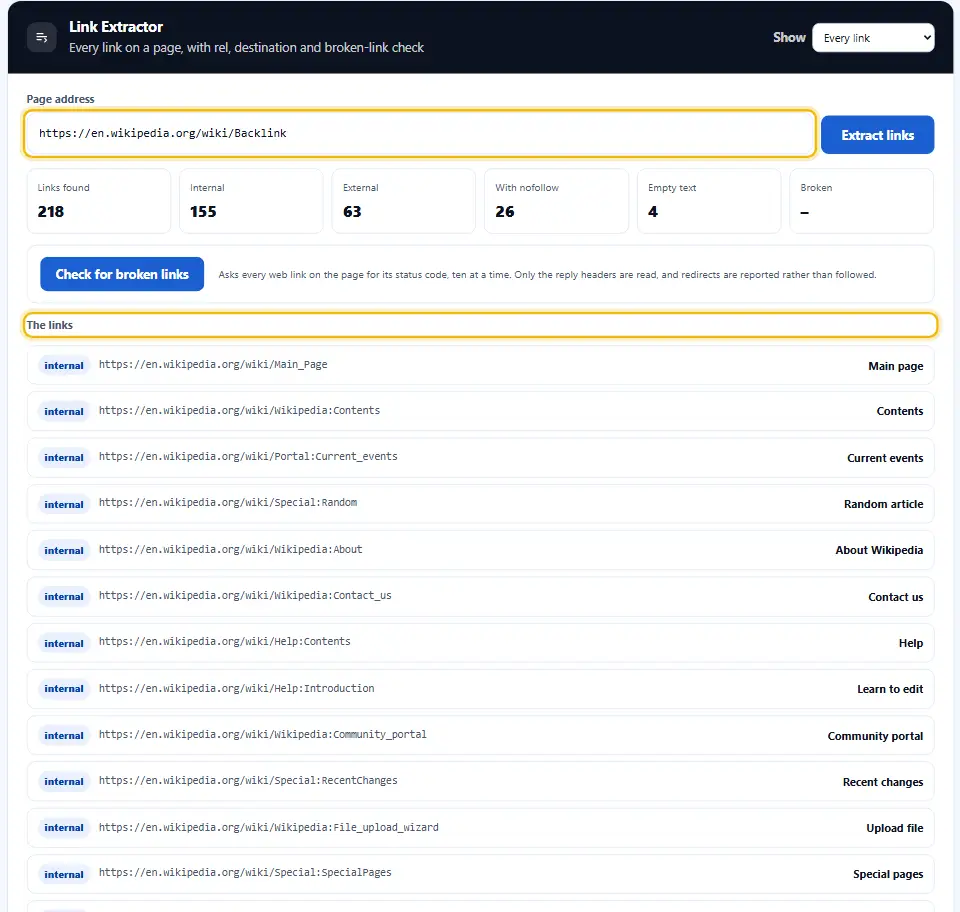Click the Wikipedia:Community_portal URL

pyautogui.click(x=263, y=734)
